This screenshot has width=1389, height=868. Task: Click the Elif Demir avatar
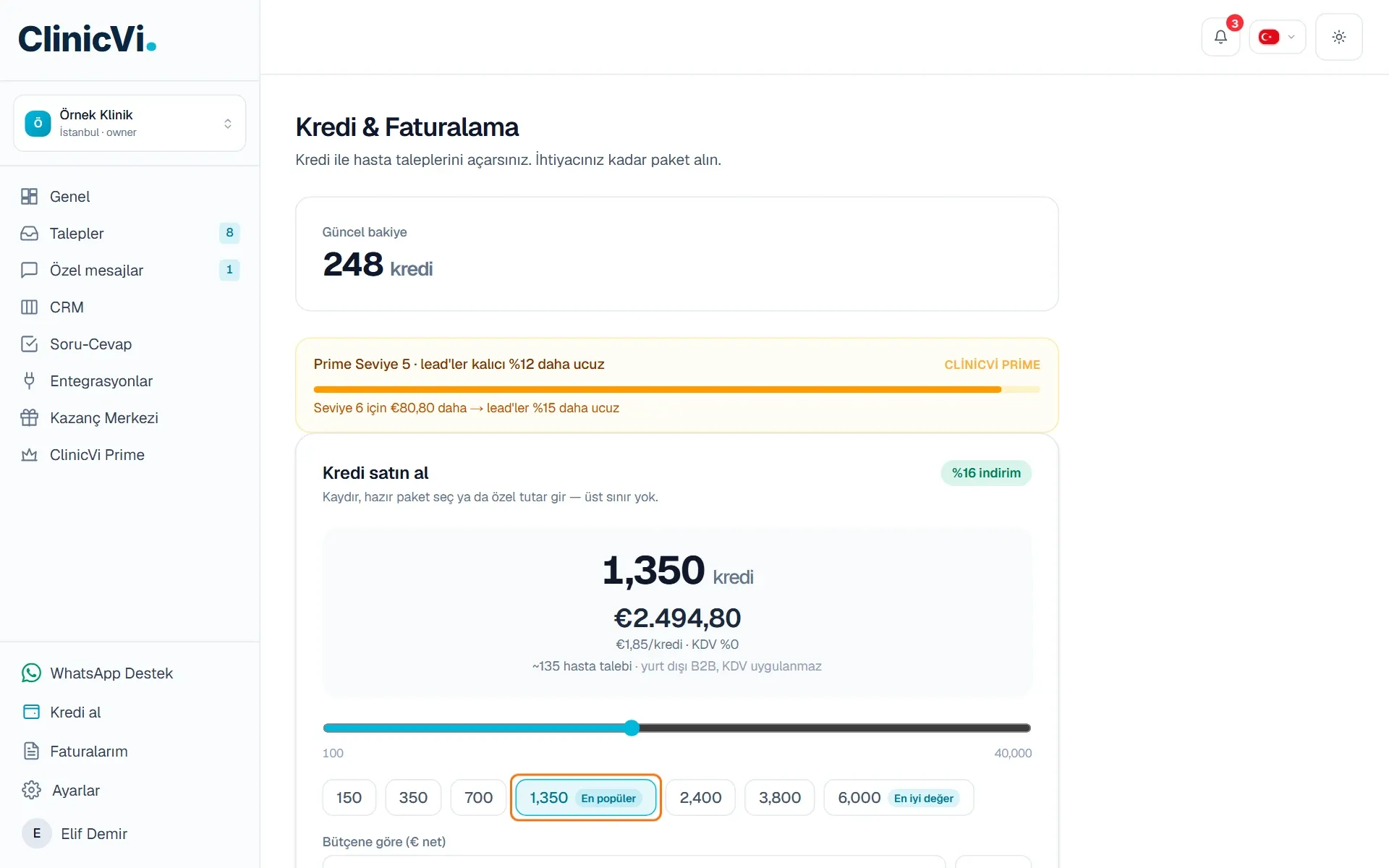coord(37,833)
